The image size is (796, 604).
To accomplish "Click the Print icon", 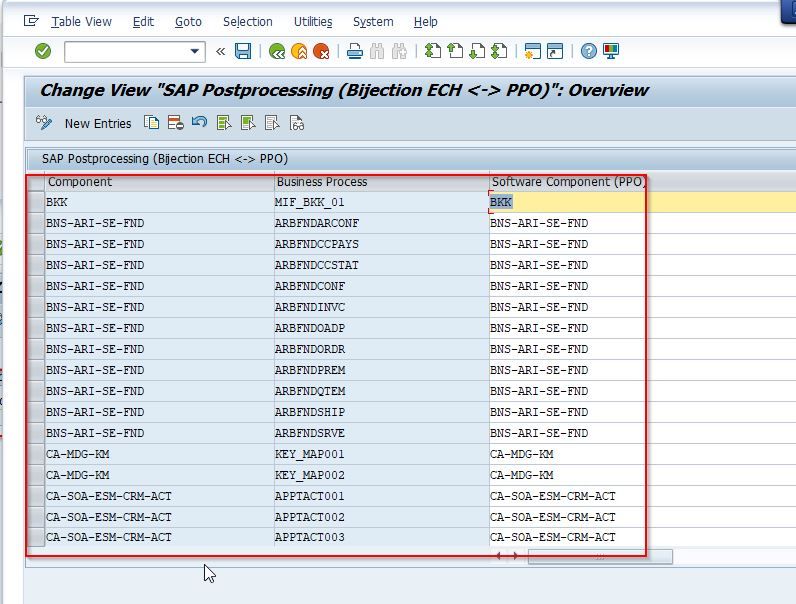I will pos(354,51).
